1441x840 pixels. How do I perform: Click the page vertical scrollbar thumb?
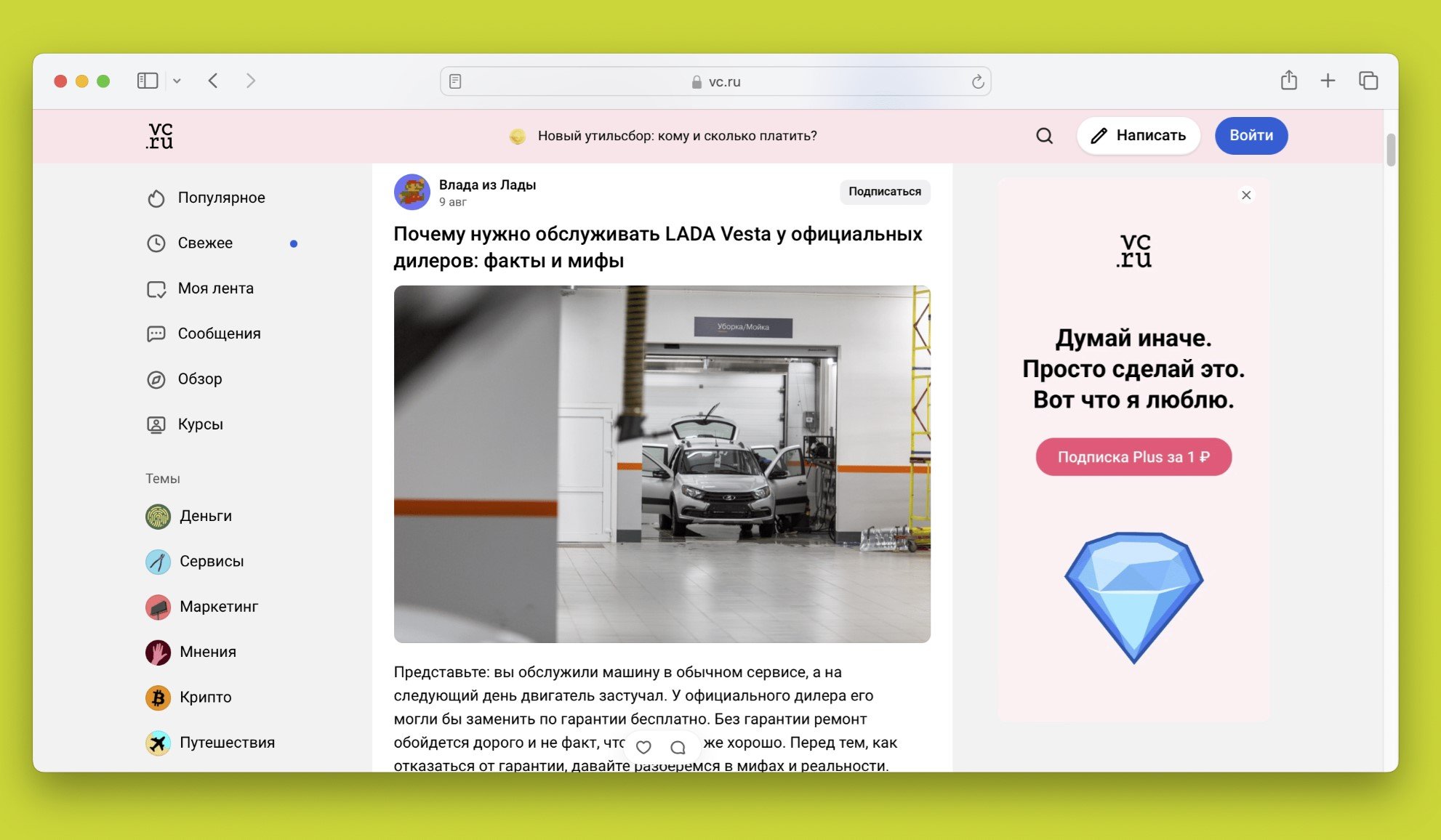[x=1391, y=150]
